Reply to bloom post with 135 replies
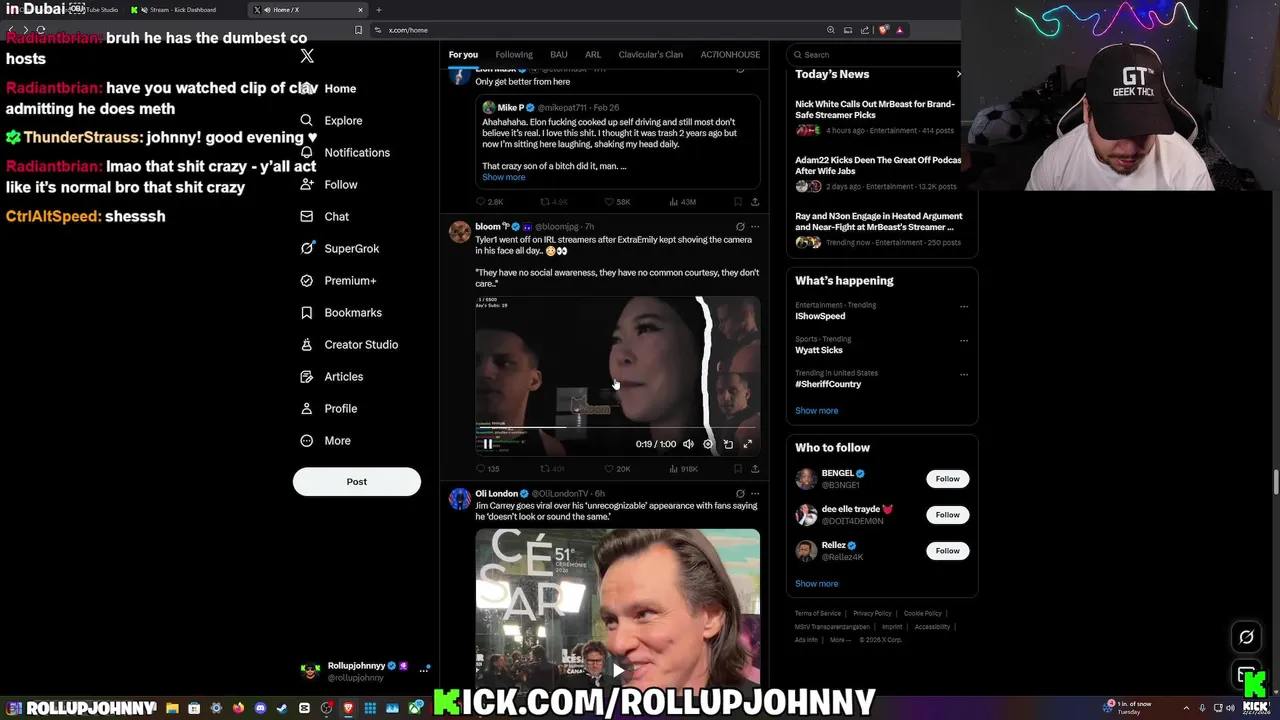The height and width of the screenshot is (720, 1280). point(488,469)
